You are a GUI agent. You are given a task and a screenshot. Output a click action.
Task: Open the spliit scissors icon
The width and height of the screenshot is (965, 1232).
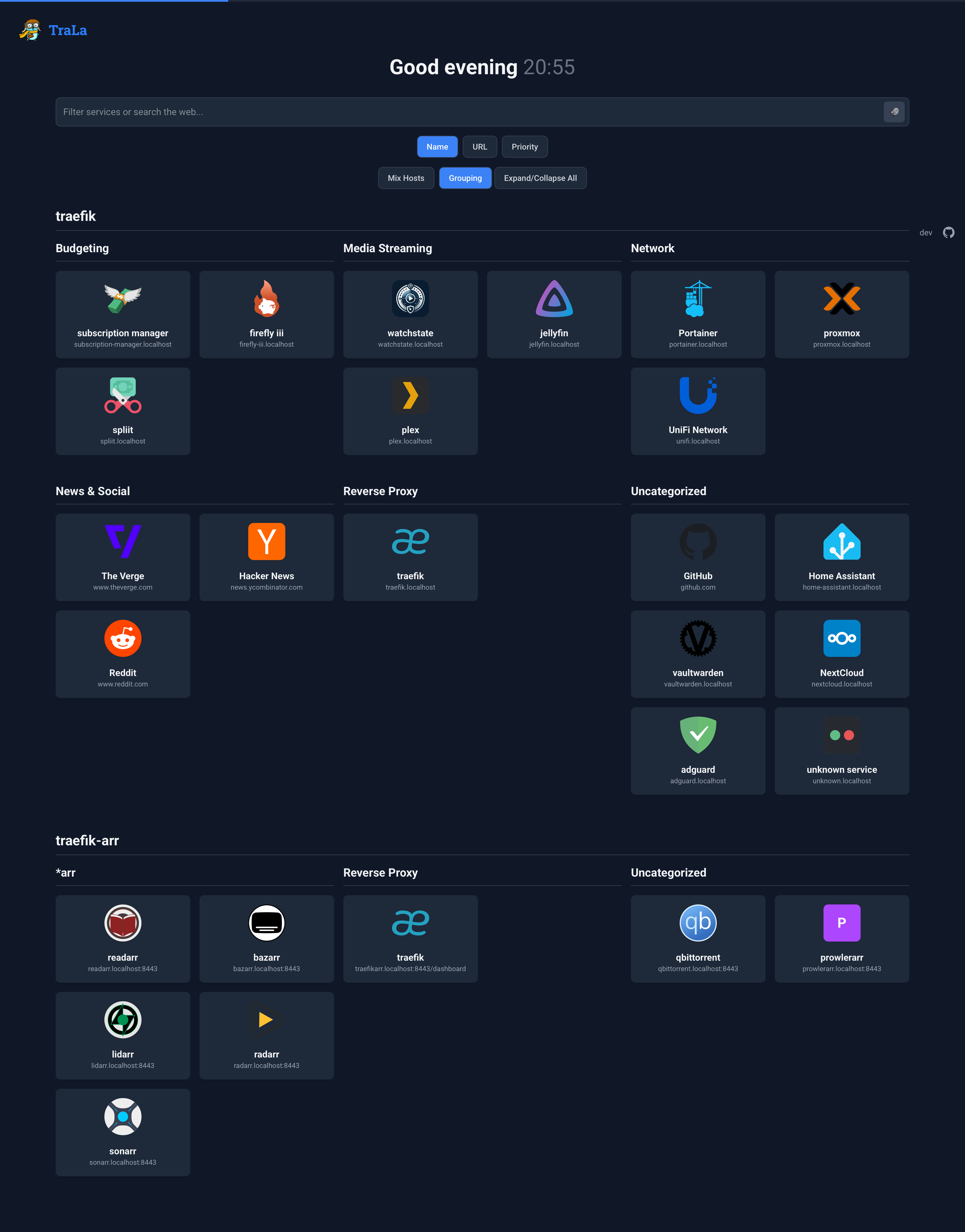[x=123, y=395]
